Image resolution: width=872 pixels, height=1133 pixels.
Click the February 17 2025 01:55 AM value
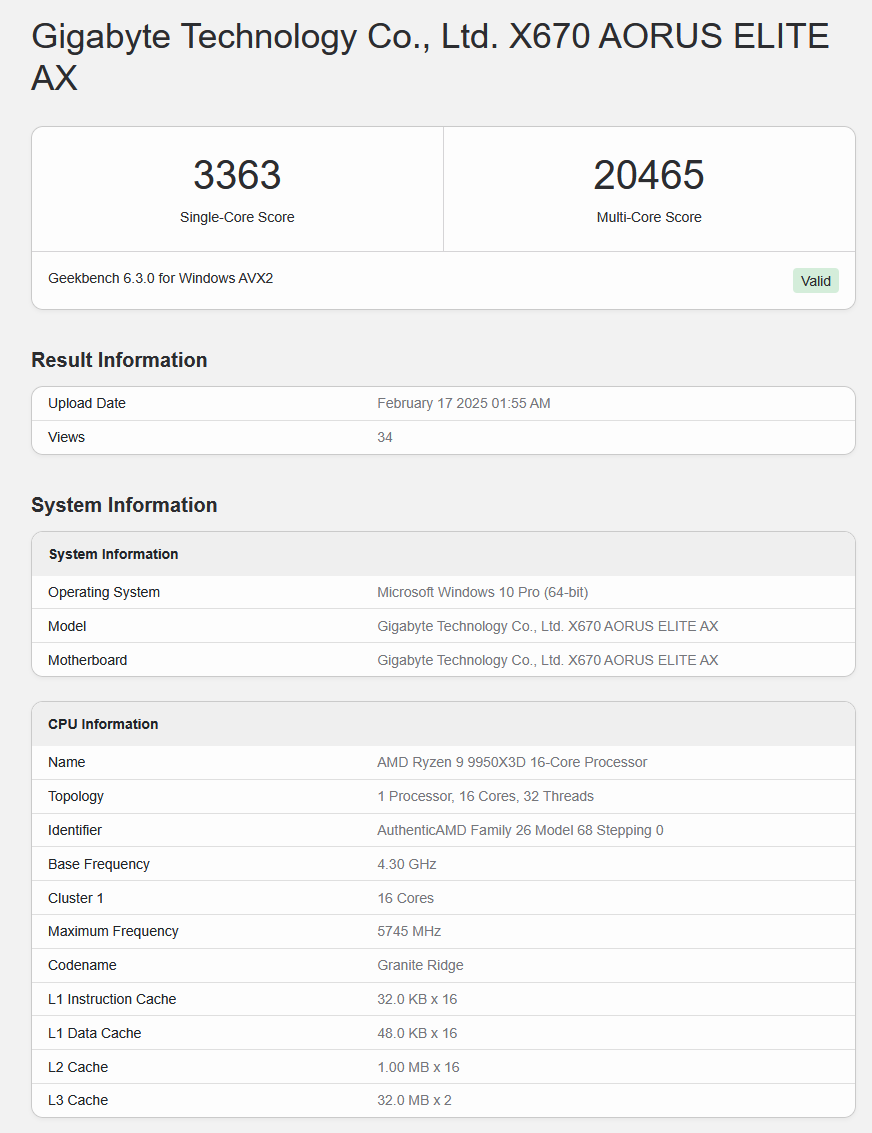point(464,403)
